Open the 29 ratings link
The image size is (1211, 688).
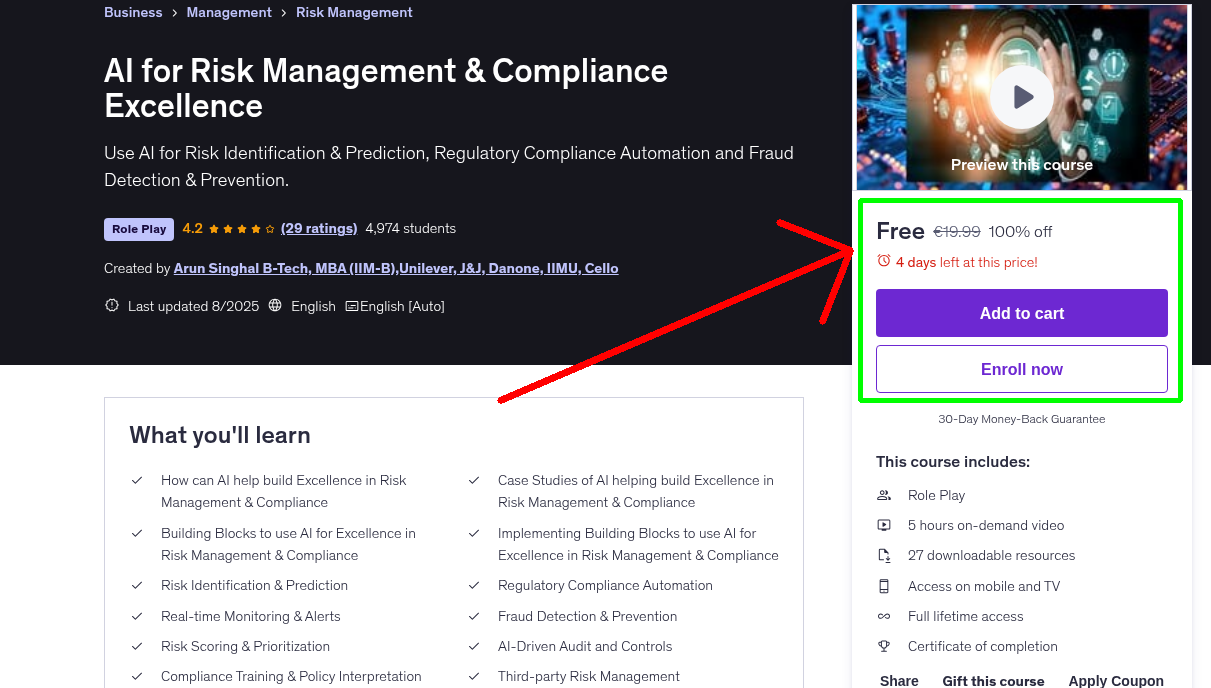319,228
